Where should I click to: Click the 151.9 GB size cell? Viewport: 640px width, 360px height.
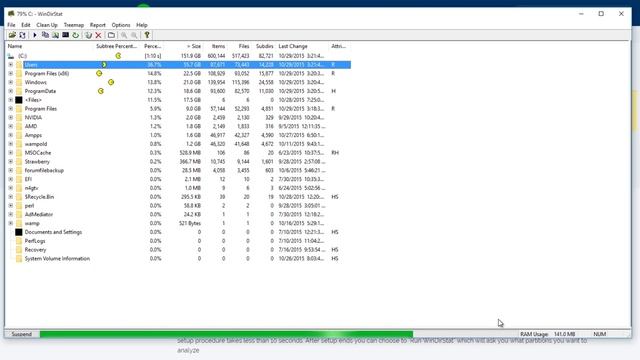coord(191,56)
